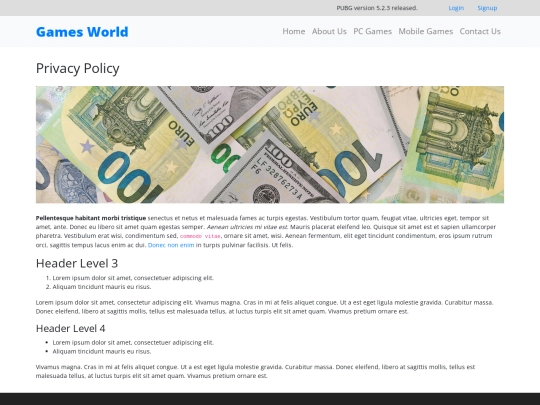Click the banknotes banner image
The width and height of the screenshot is (540, 405).
[x=270, y=145]
